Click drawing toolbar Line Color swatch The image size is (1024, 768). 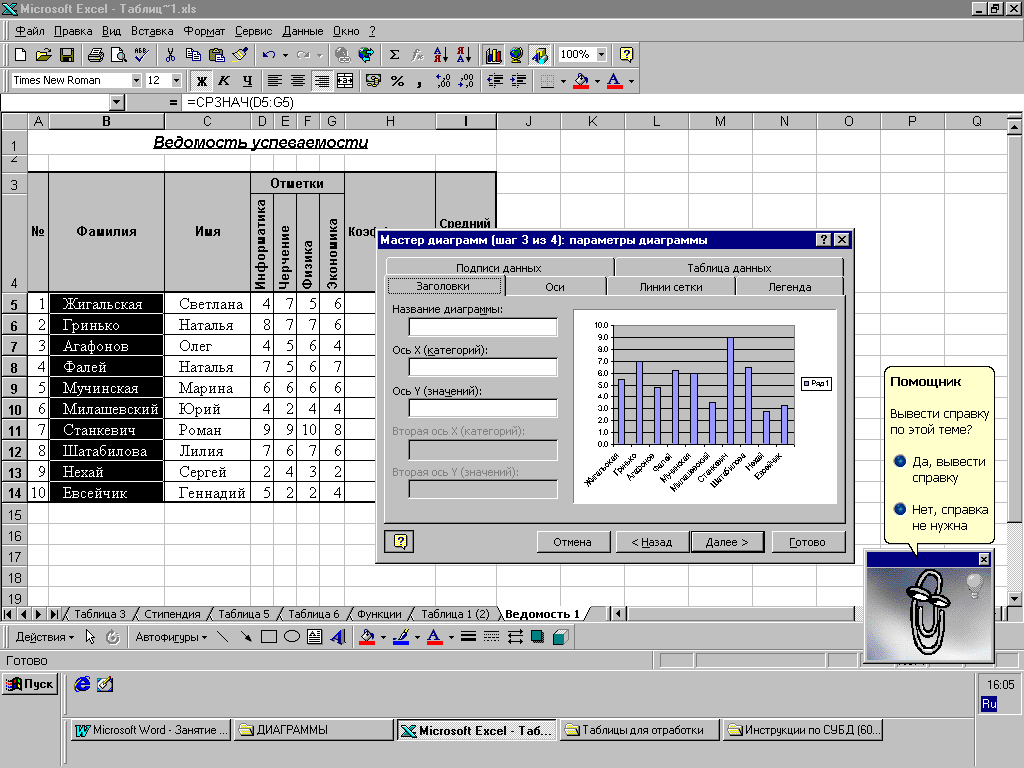(x=400, y=637)
